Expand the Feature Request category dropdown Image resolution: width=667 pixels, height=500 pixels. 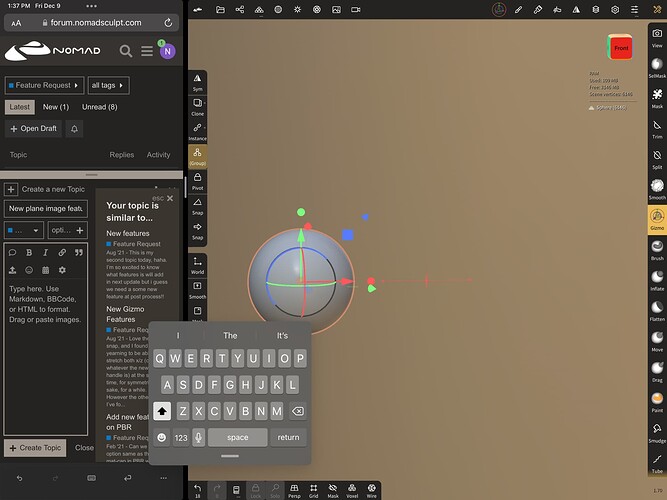point(44,85)
